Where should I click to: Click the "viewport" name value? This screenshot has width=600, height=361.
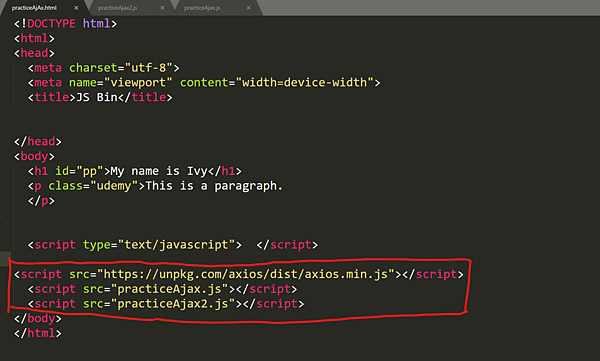[138, 82]
